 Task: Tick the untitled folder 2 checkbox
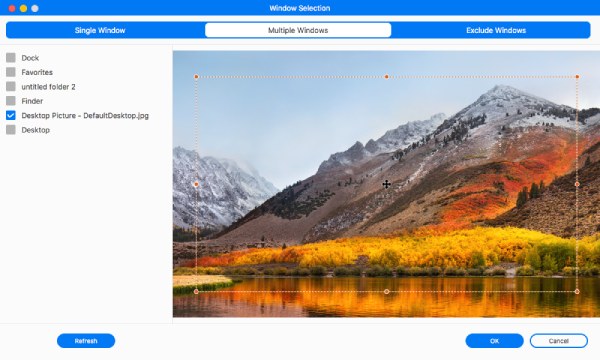click(x=11, y=86)
